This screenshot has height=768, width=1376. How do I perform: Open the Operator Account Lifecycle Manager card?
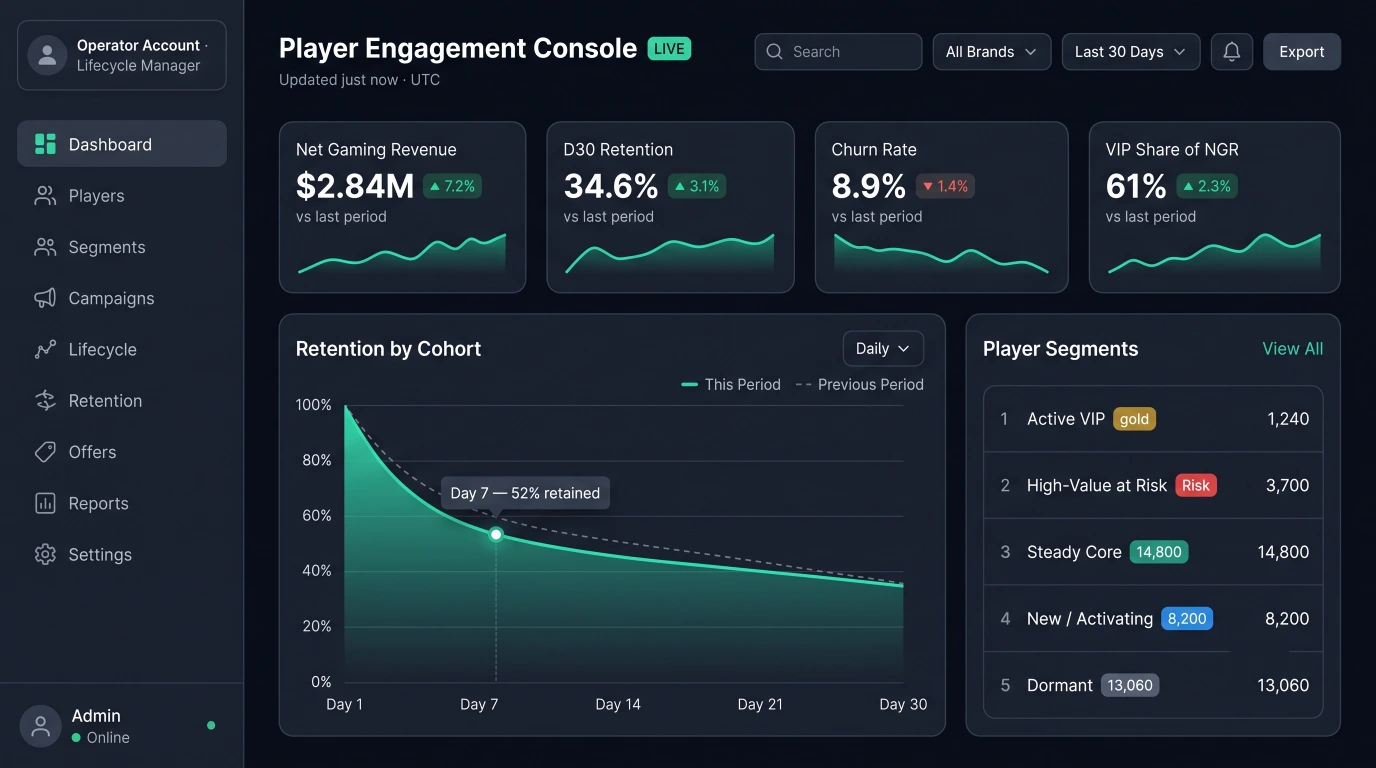pos(122,56)
